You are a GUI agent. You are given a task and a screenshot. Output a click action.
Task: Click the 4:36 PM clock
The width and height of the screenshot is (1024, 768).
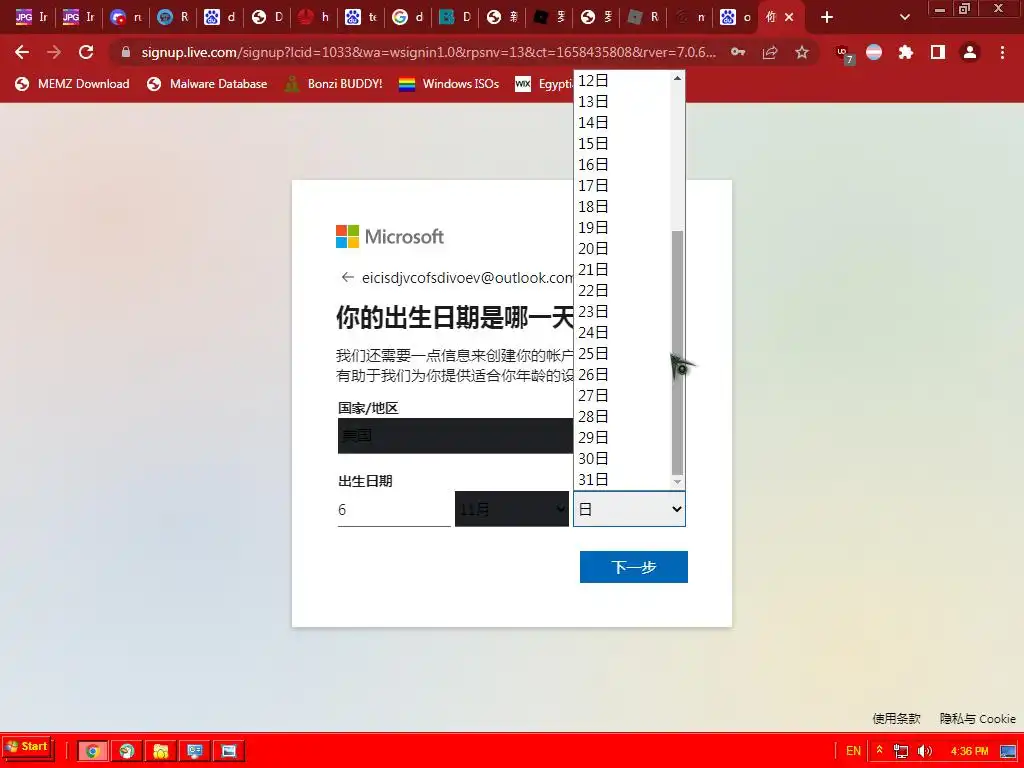pyautogui.click(x=969, y=751)
